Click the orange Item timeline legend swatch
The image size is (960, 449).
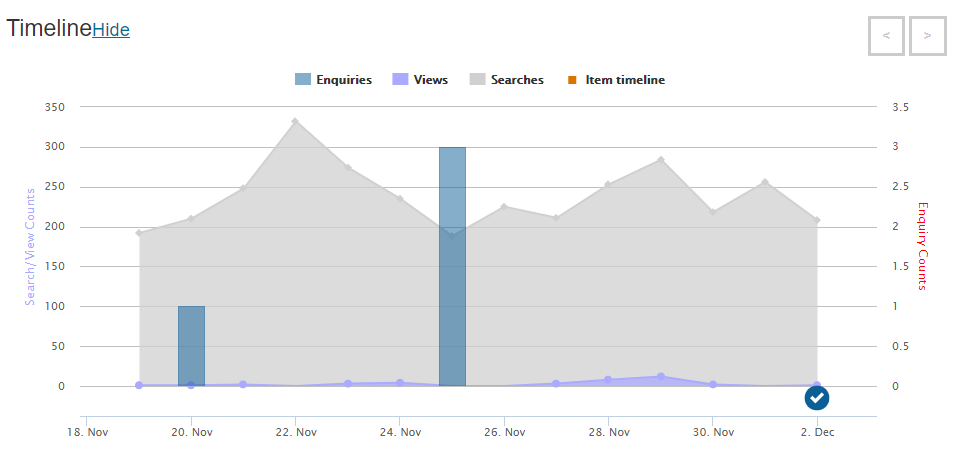(x=571, y=80)
